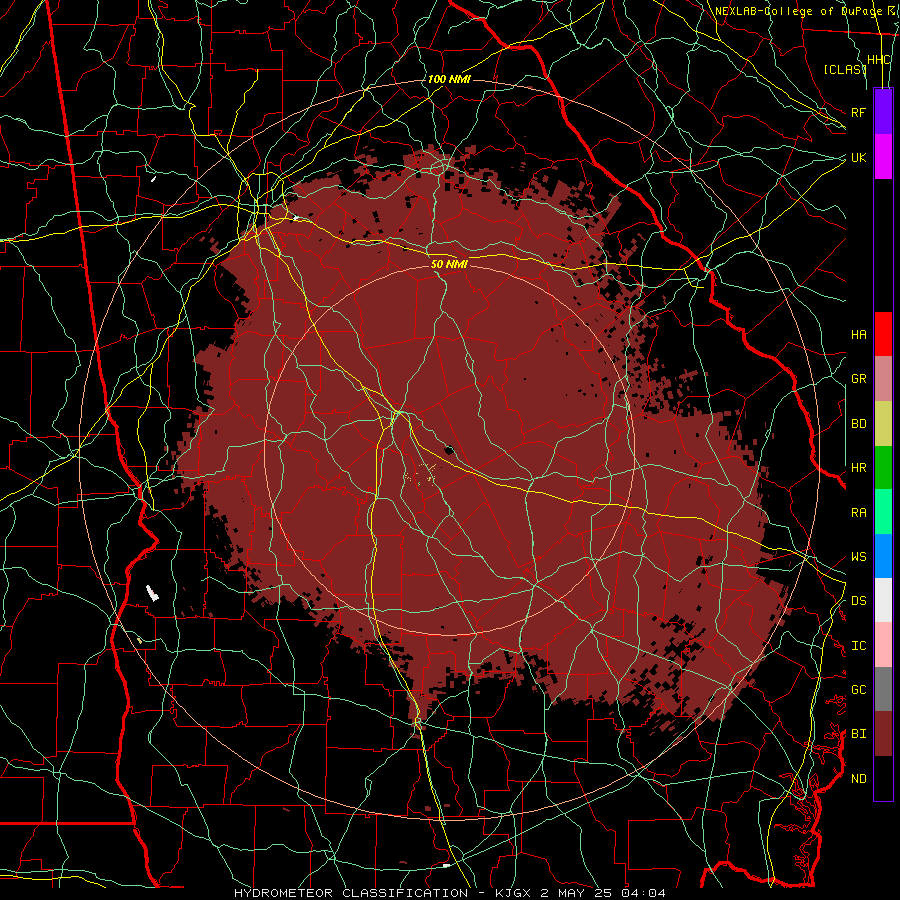The height and width of the screenshot is (900, 900).
Task: Click the HA legend label
Action: click(x=858, y=335)
